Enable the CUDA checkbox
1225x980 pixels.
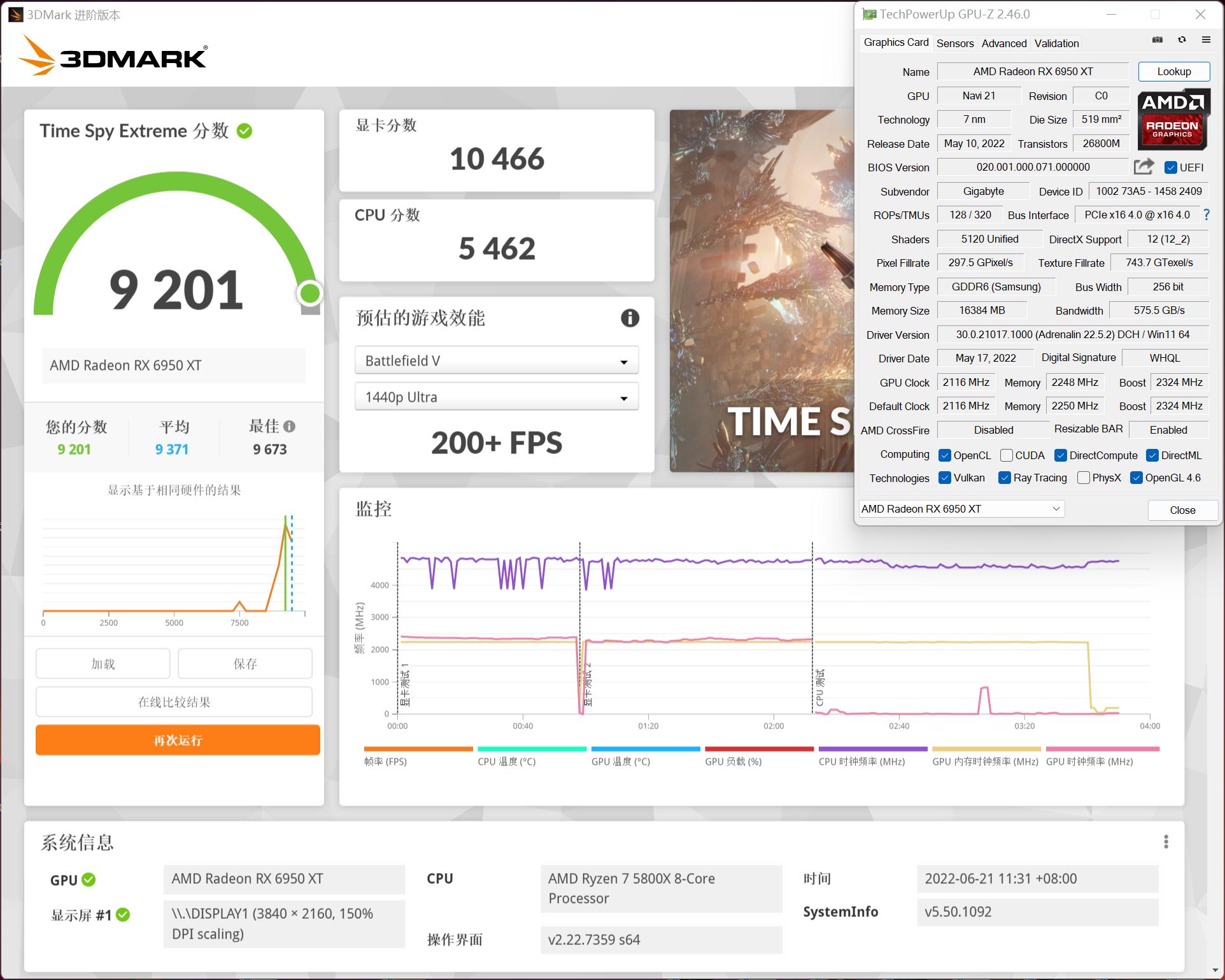point(1007,455)
